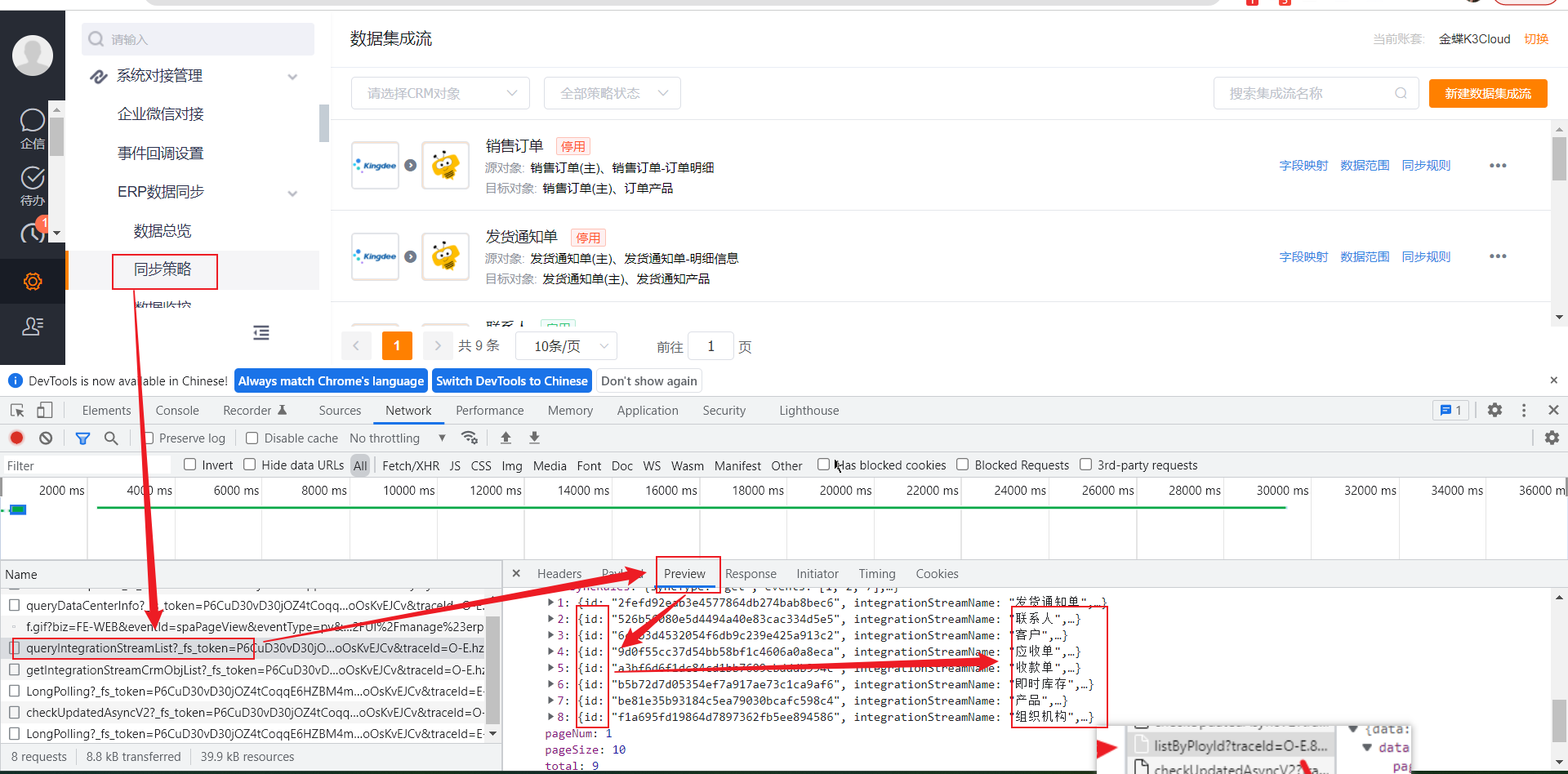Open network conditions wifi icon
This screenshot has height=774, width=1568.
pos(470,438)
